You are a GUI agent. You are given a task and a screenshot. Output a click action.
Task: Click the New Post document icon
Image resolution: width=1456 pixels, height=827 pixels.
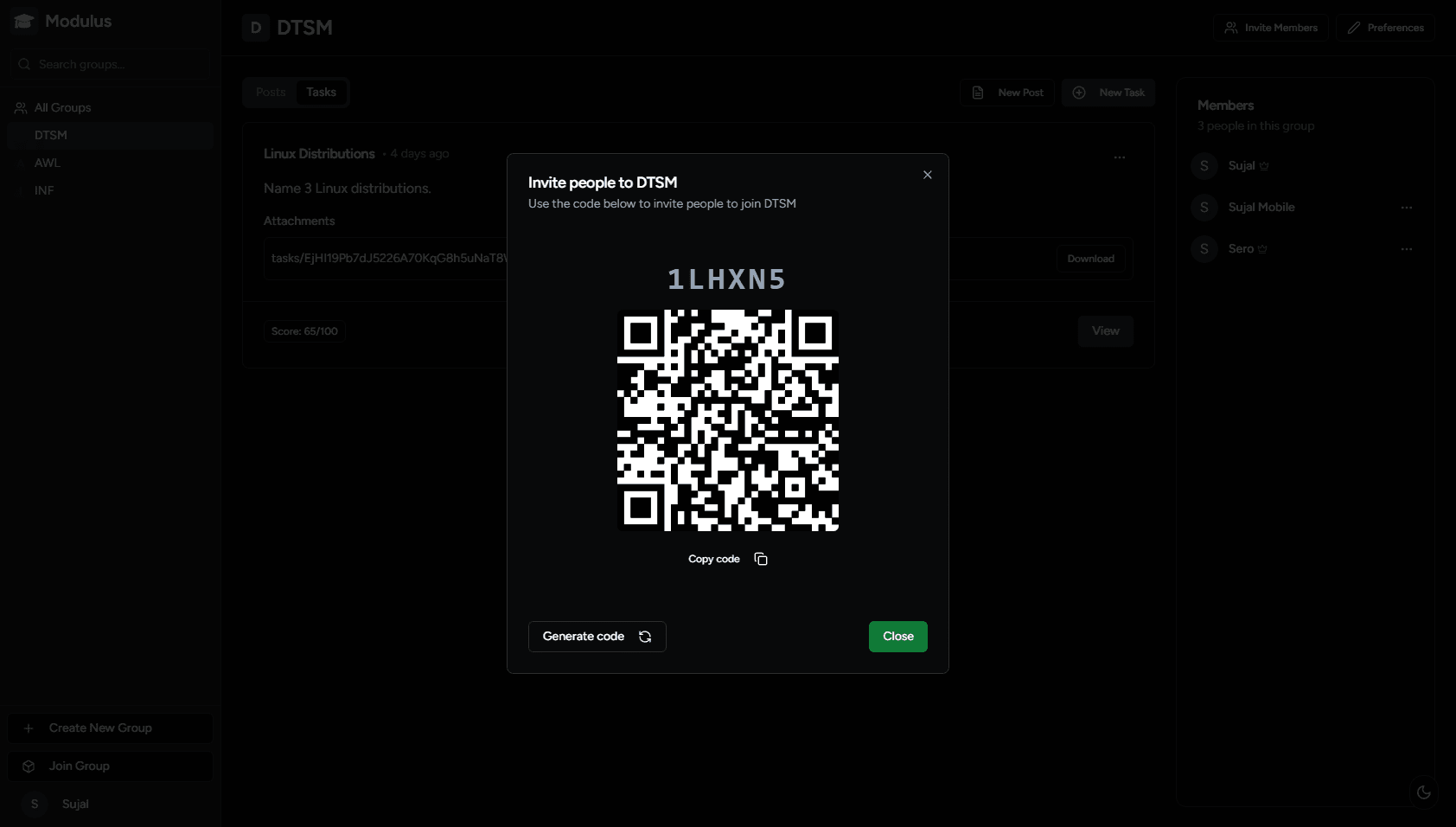tap(978, 93)
